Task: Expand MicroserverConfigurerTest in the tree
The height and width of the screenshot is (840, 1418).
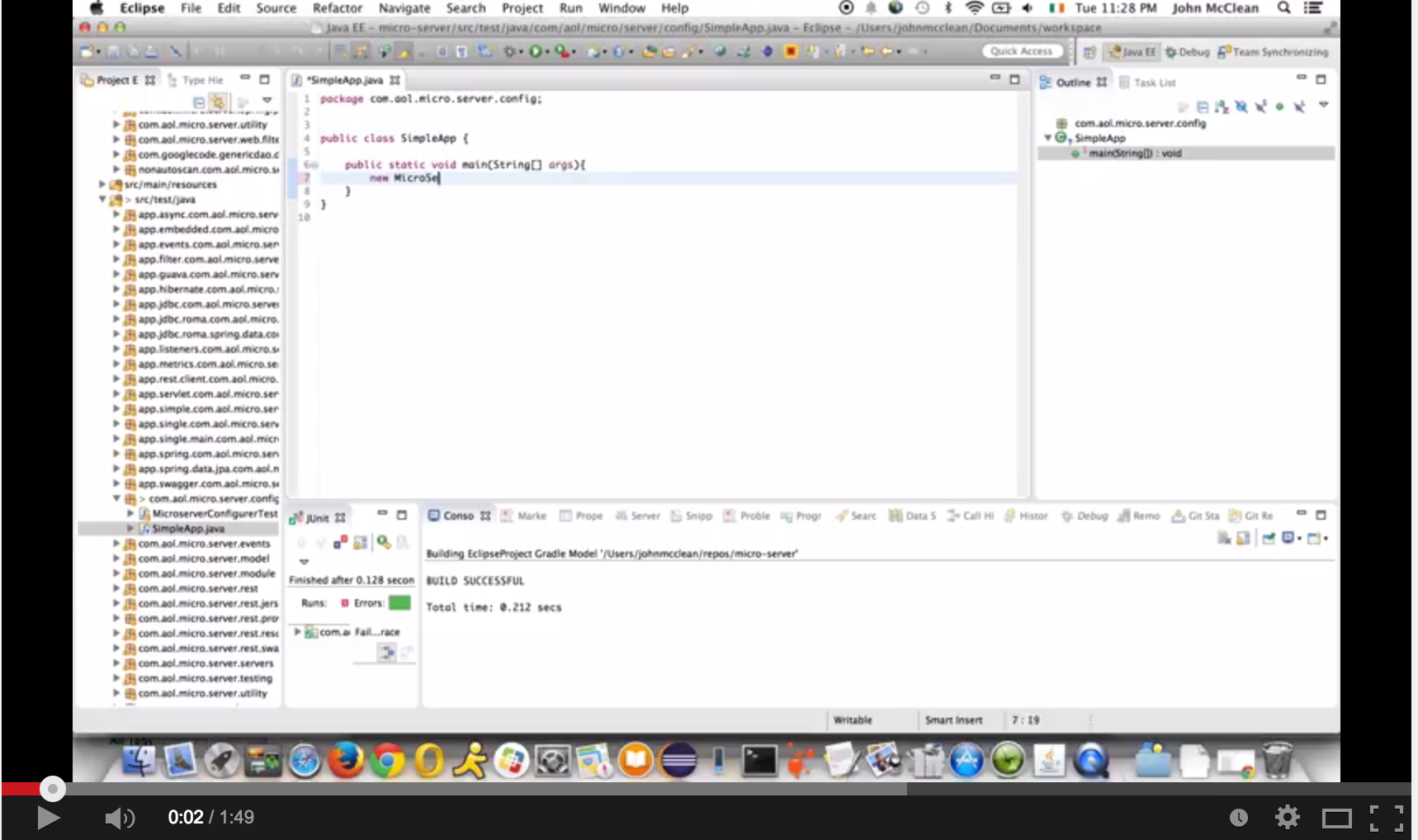Action: 130,513
